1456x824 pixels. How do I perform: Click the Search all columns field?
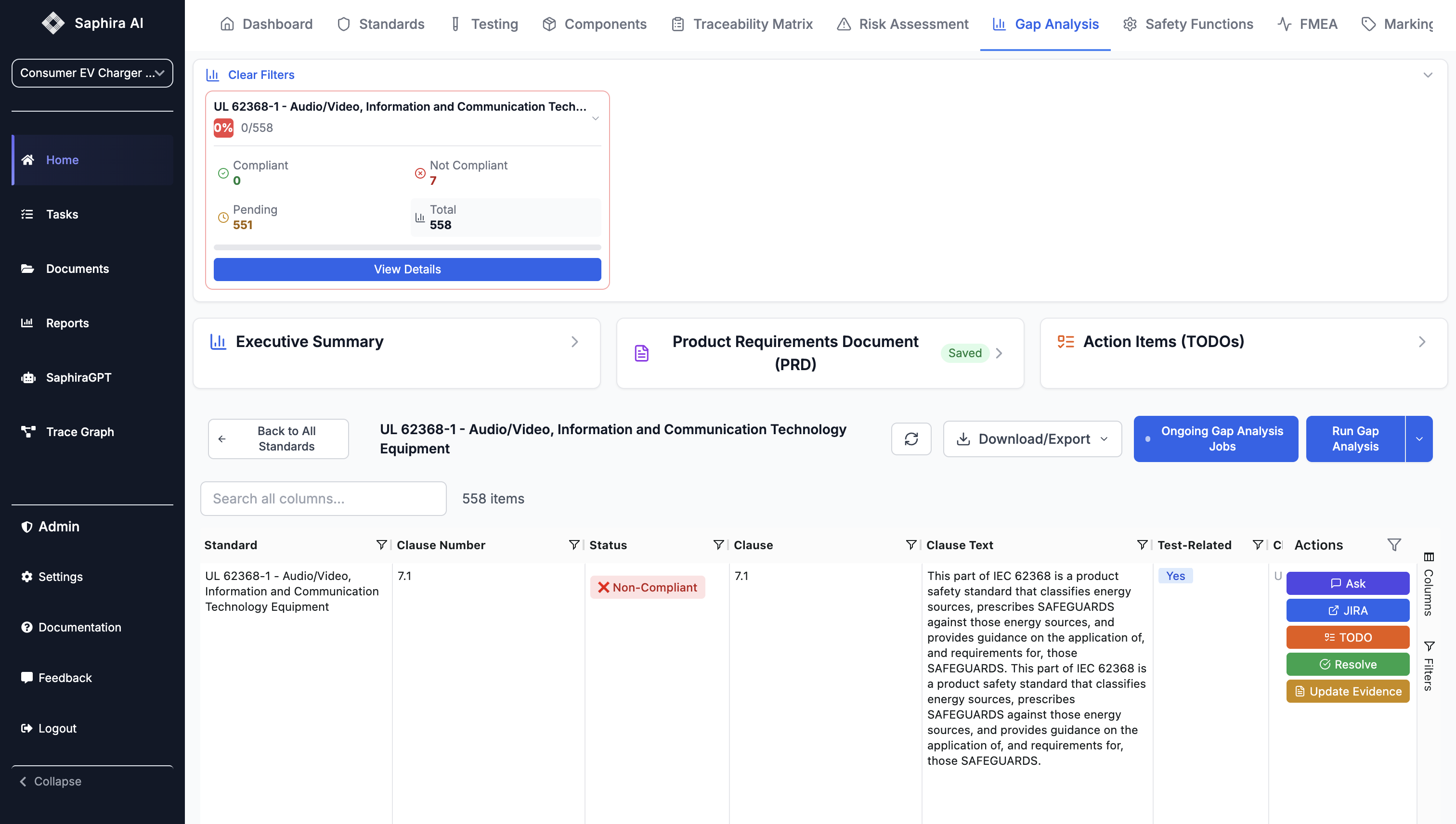click(323, 499)
